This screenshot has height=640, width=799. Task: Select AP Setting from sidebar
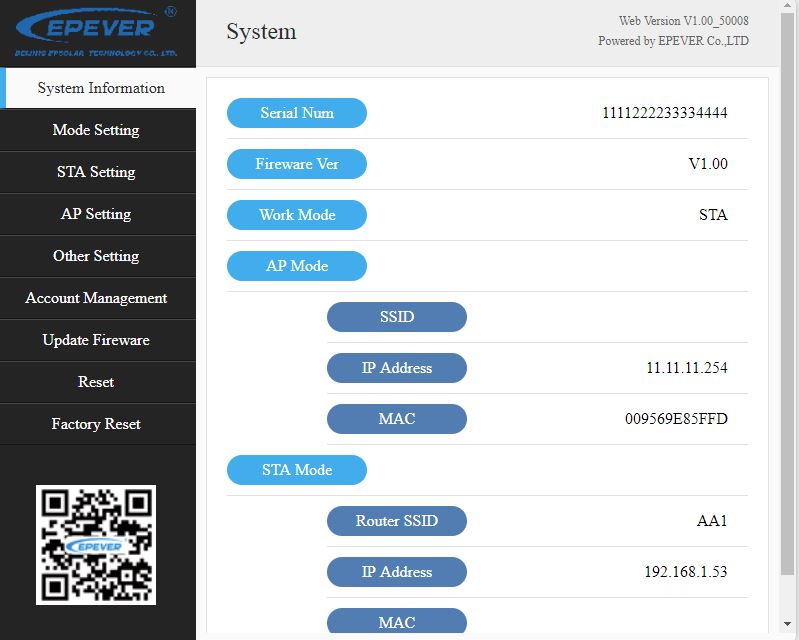coord(96,214)
